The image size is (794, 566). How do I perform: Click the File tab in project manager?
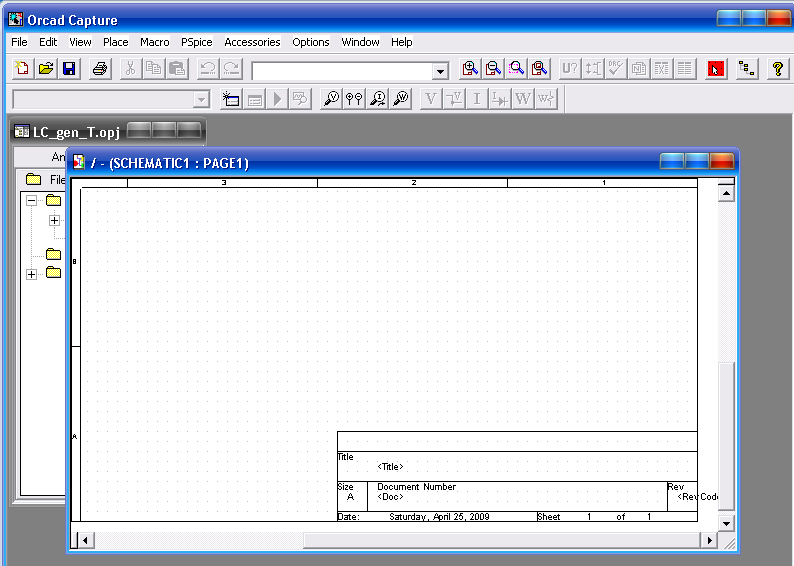coord(45,179)
